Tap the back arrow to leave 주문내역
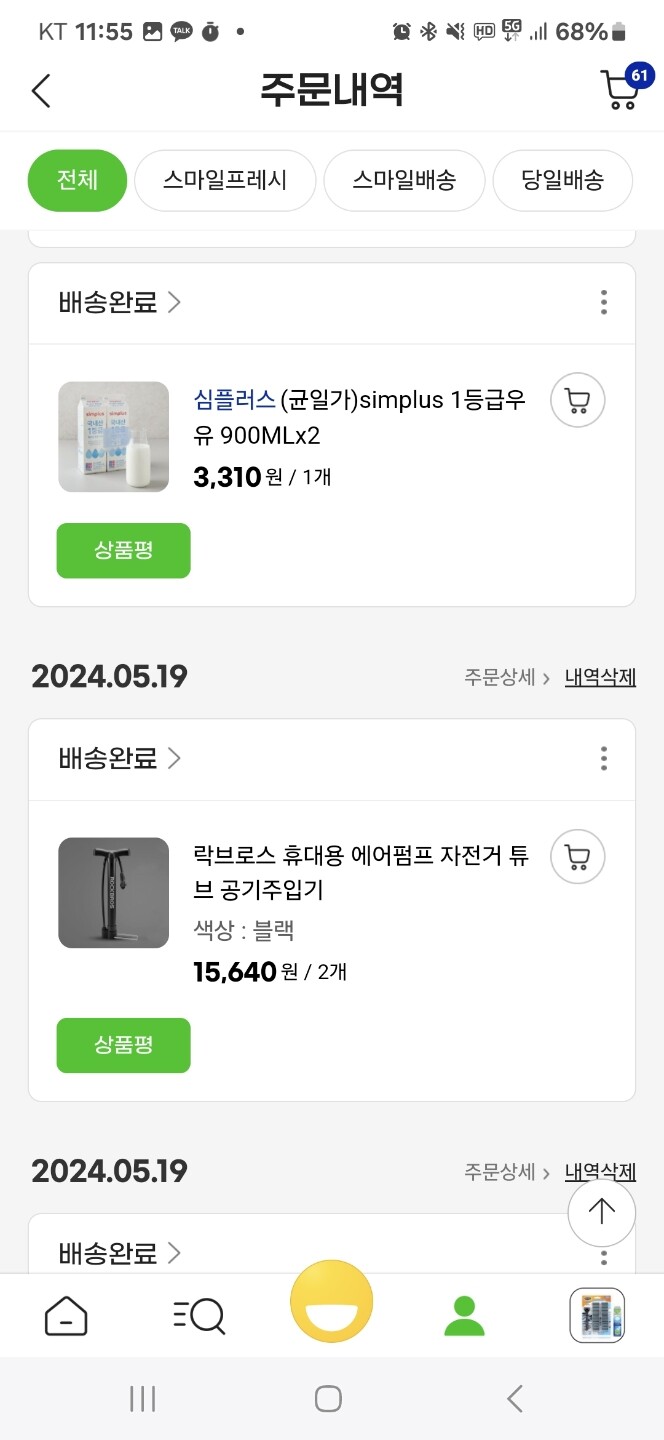Screen dimensions: 664x1440 click(40, 90)
